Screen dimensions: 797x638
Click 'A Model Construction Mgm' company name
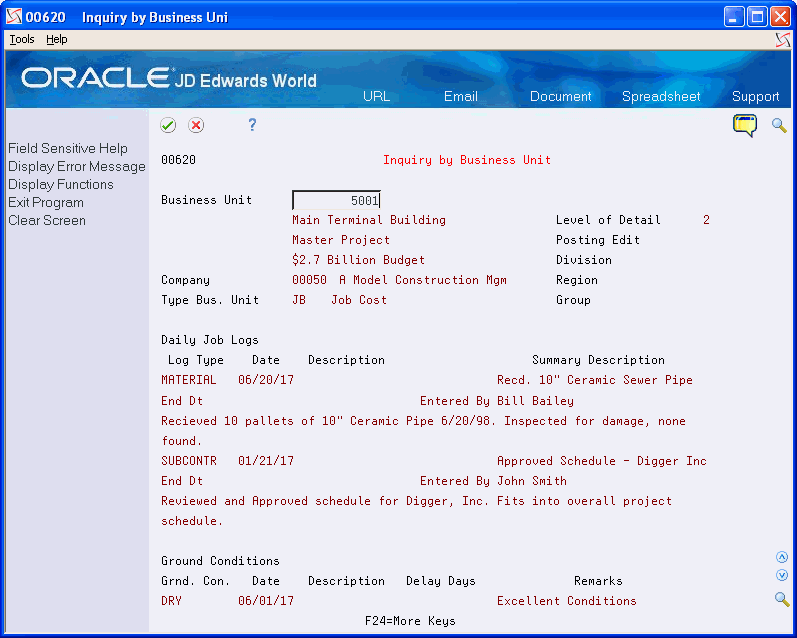[423, 280]
